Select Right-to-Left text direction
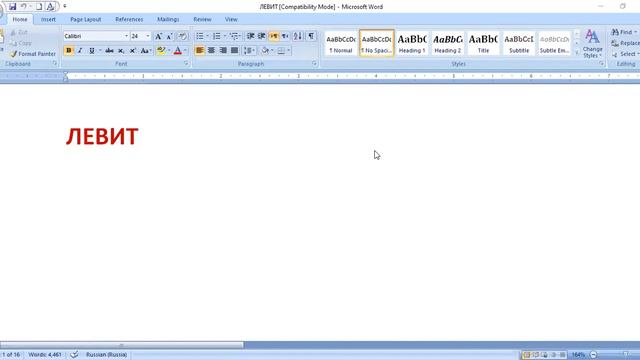Viewport: 640px width, 360px height. click(x=285, y=36)
